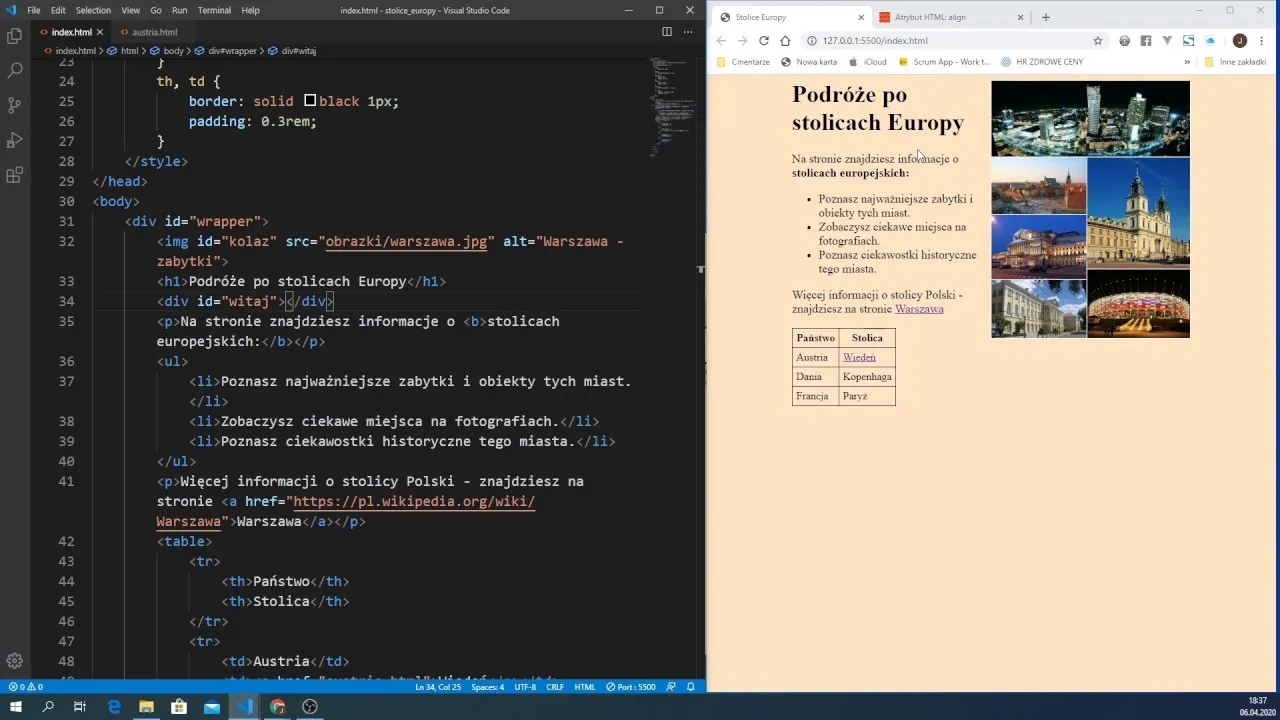Image resolution: width=1280 pixels, height=720 pixels.
Task: Open the Help menu in VS Code
Action: click(250, 10)
